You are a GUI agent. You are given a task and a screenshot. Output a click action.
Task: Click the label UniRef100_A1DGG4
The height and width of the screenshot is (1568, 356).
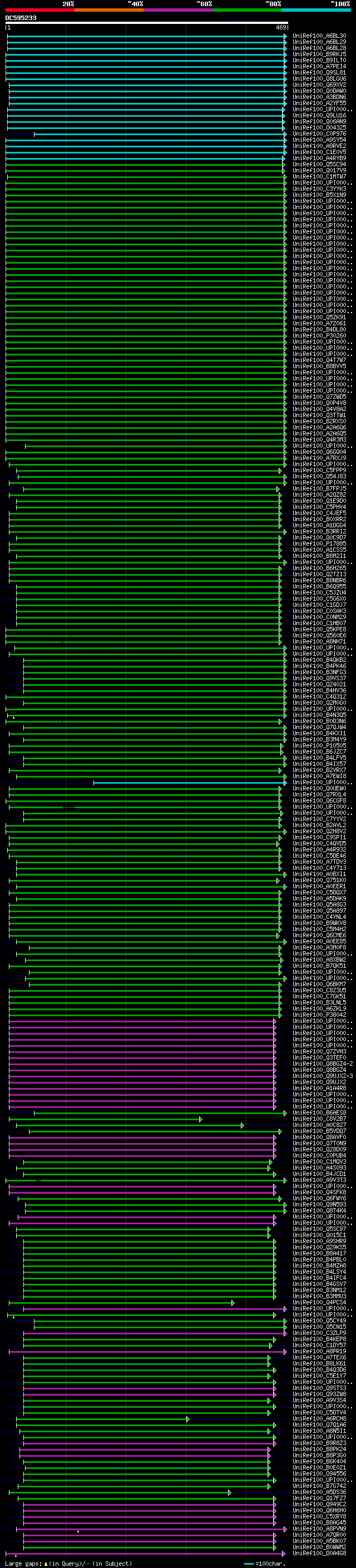point(319,525)
